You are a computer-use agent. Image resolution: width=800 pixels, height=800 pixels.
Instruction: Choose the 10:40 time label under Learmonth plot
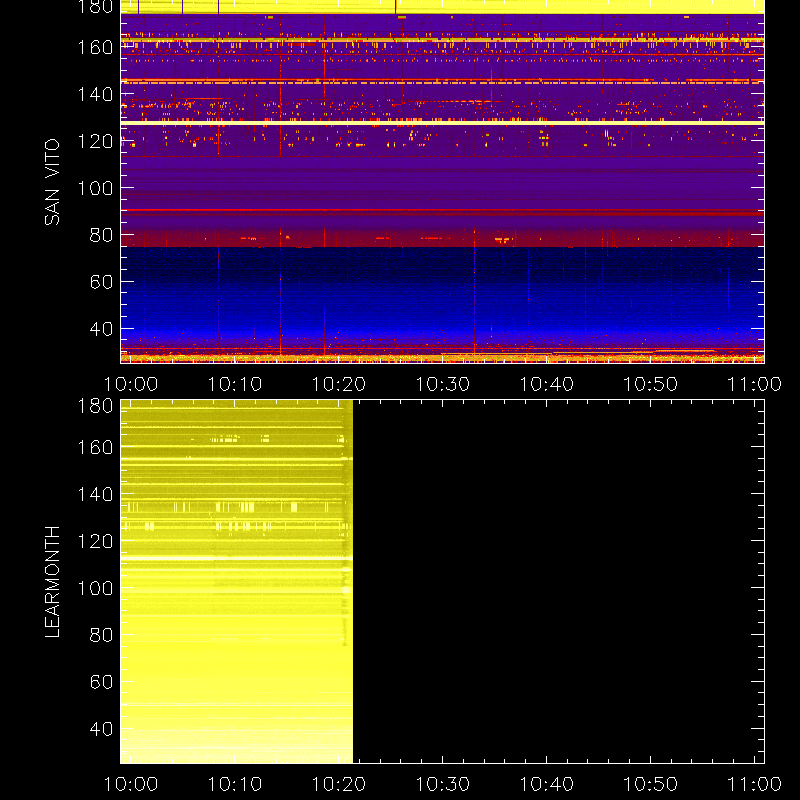coord(547,784)
